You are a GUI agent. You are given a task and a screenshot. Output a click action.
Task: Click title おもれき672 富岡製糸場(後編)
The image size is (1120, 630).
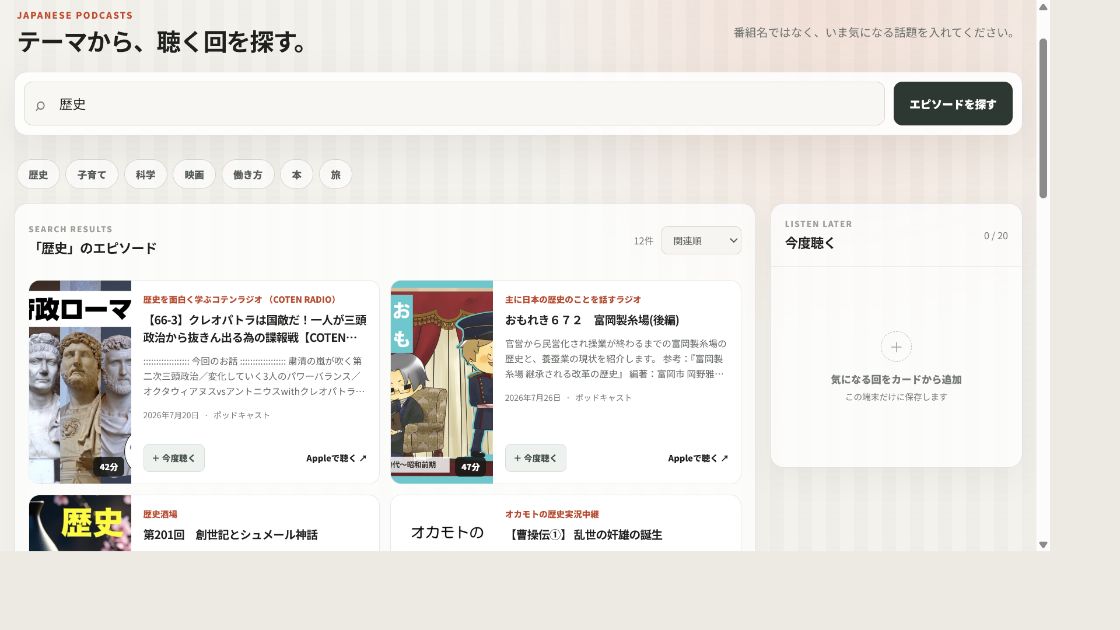592,320
